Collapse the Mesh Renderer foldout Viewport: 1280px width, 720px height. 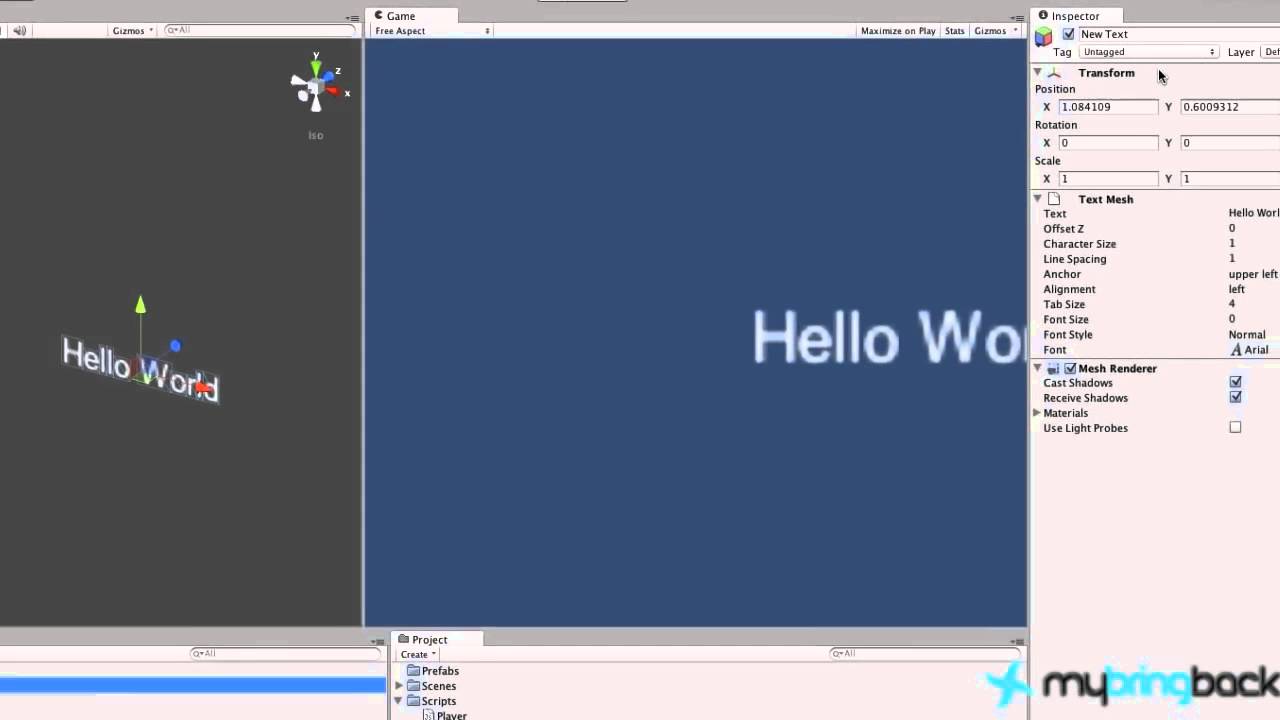(x=1038, y=367)
